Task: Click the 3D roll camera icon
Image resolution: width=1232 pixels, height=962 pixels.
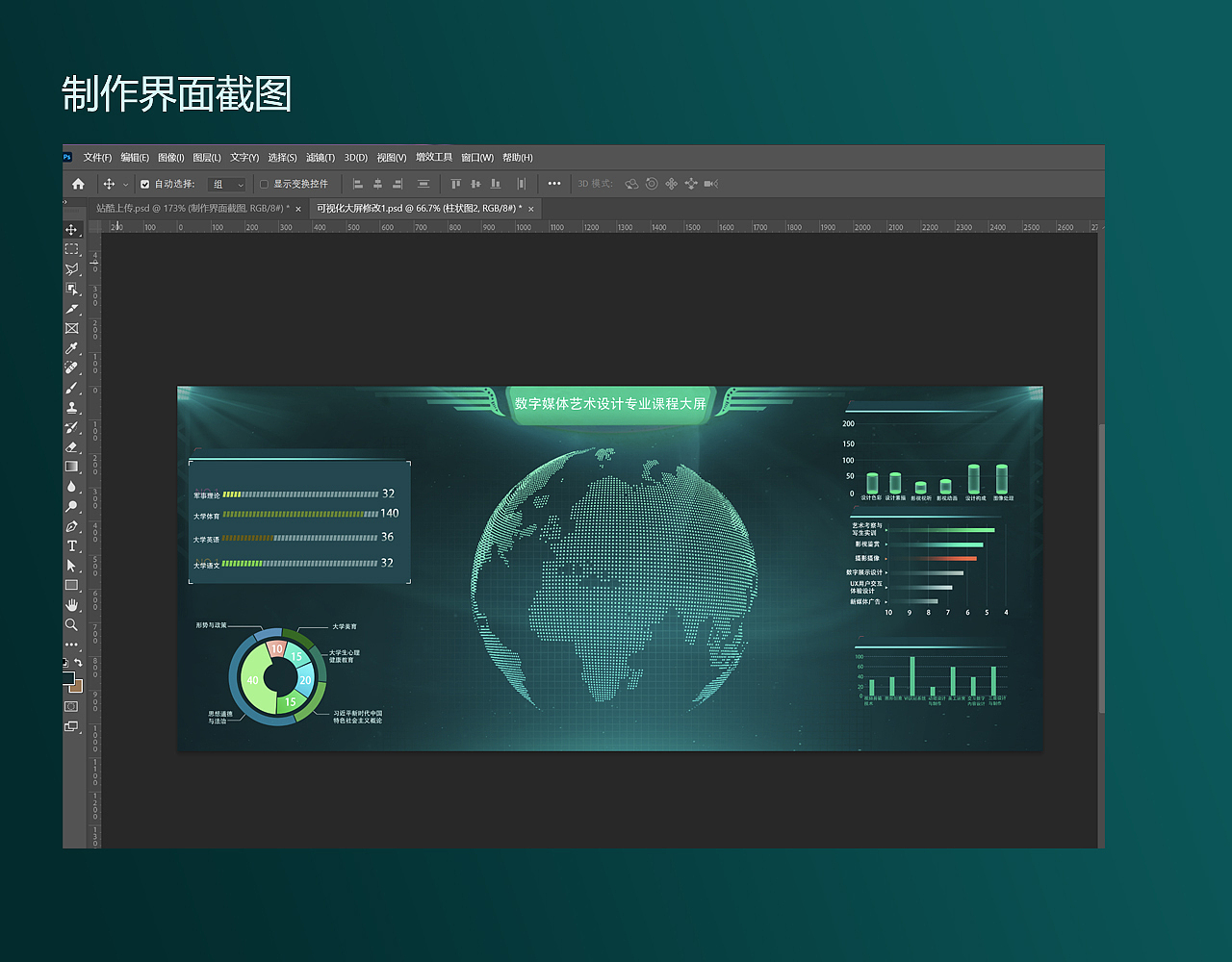Action: pos(652,184)
